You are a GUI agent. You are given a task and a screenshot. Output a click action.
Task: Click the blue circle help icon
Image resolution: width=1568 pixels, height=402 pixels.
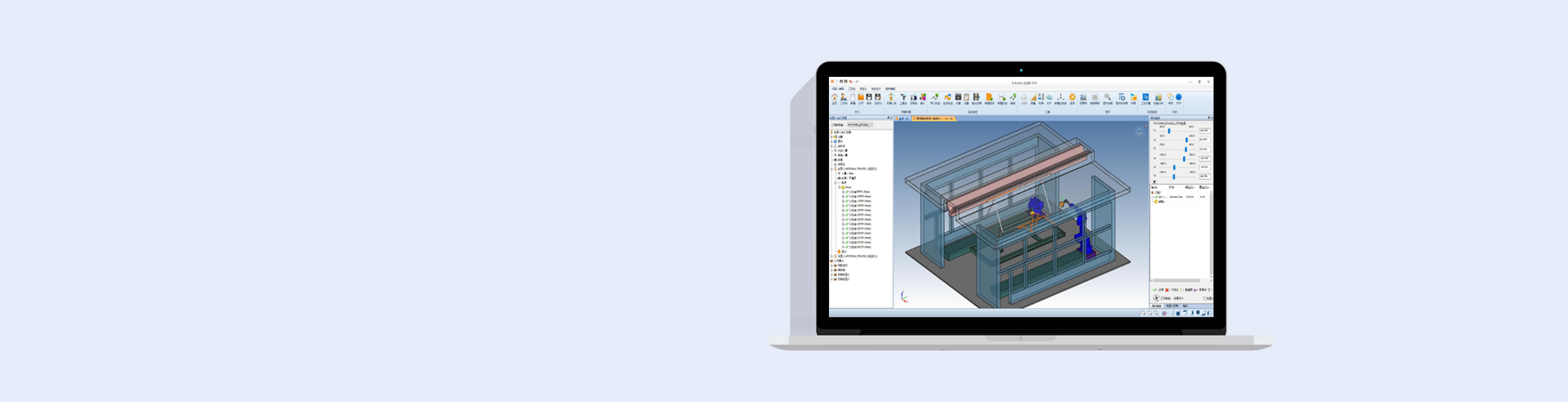click(x=1178, y=97)
